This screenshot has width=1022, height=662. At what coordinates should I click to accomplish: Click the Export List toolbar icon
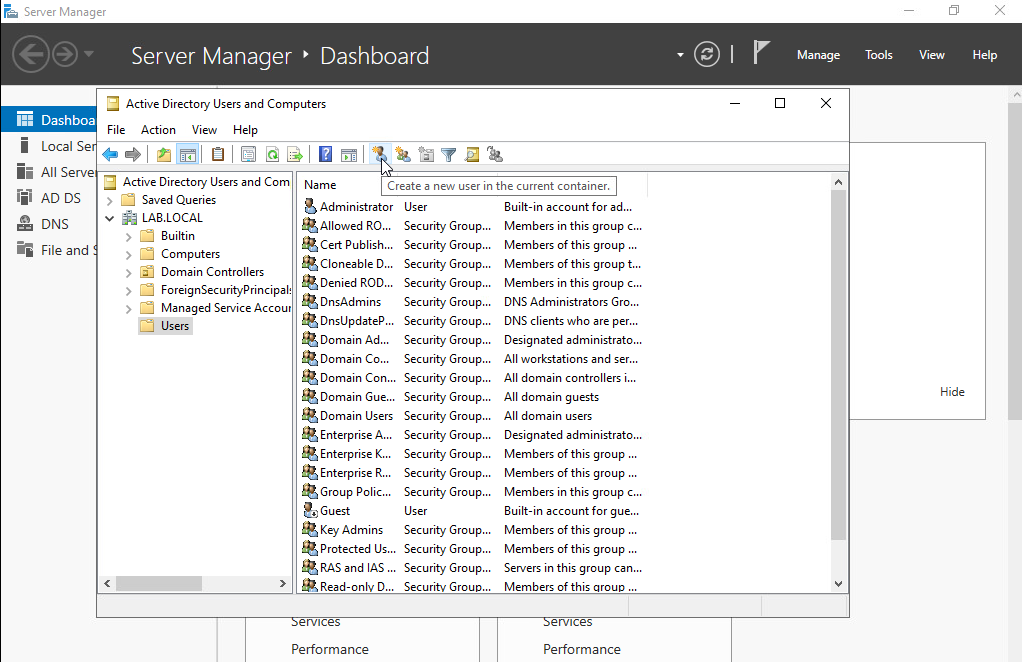[x=295, y=154]
